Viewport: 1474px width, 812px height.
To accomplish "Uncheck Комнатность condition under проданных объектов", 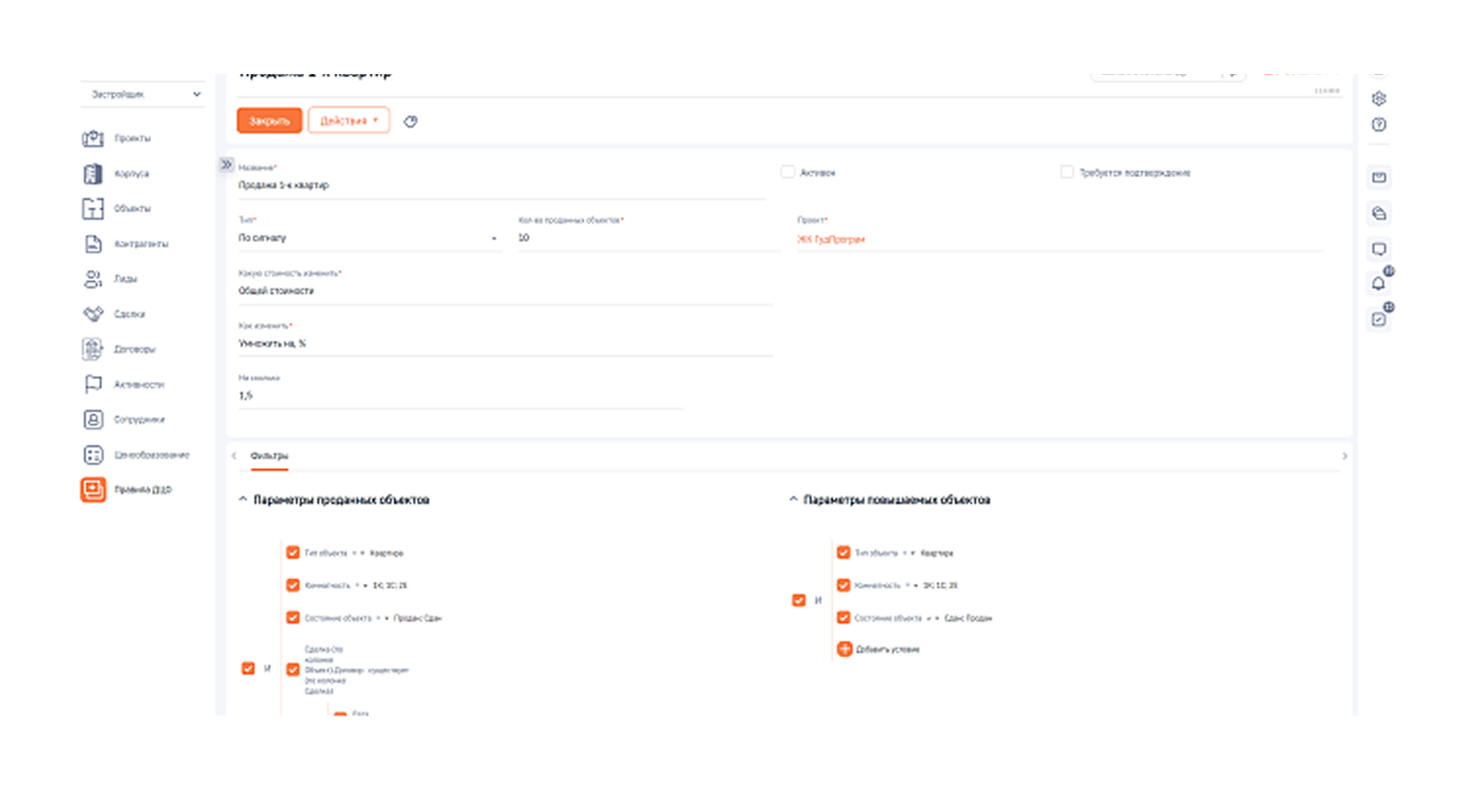I will [293, 585].
